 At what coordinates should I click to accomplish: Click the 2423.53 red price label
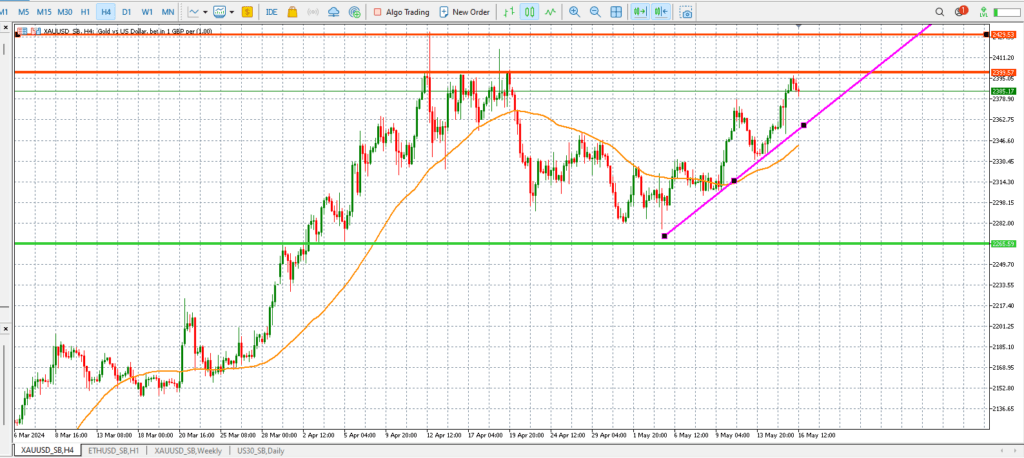1002,34
